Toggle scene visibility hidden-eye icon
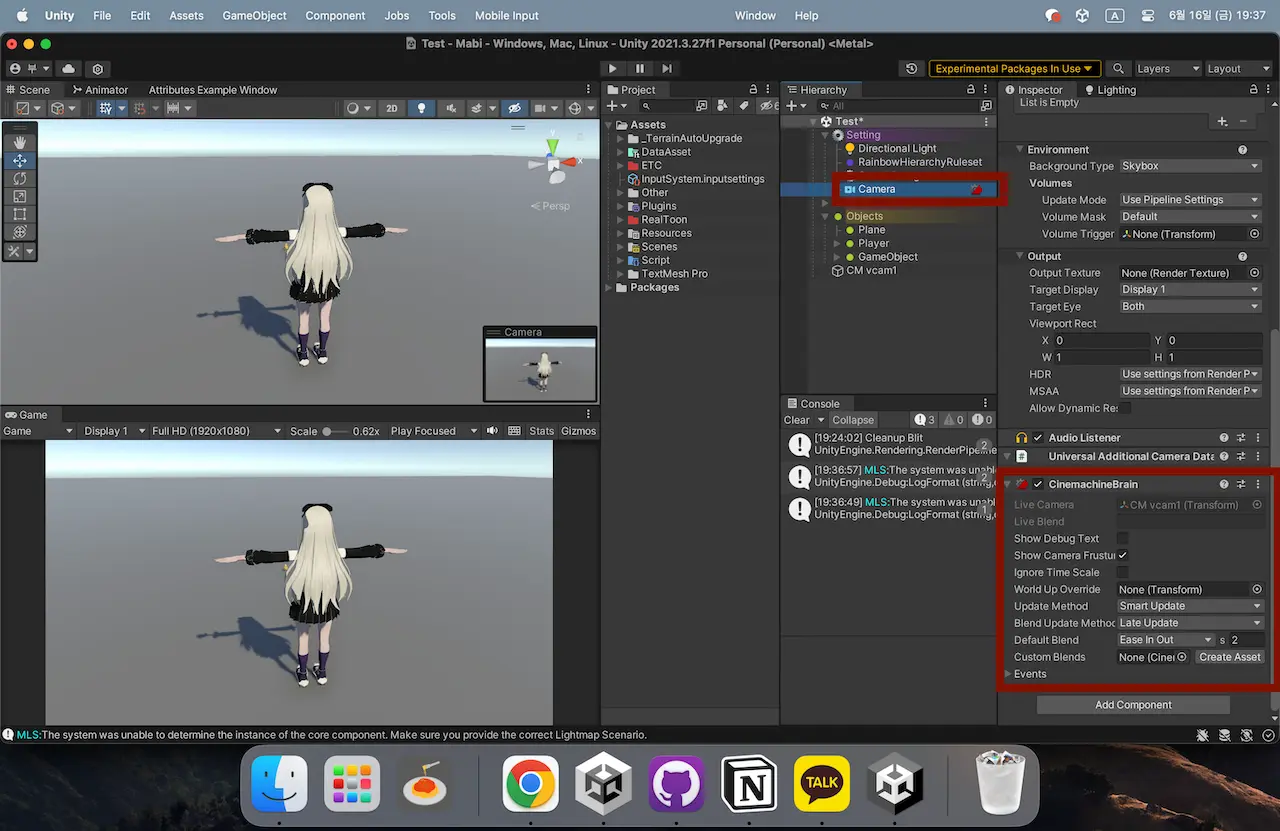This screenshot has width=1280, height=831. point(514,108)
